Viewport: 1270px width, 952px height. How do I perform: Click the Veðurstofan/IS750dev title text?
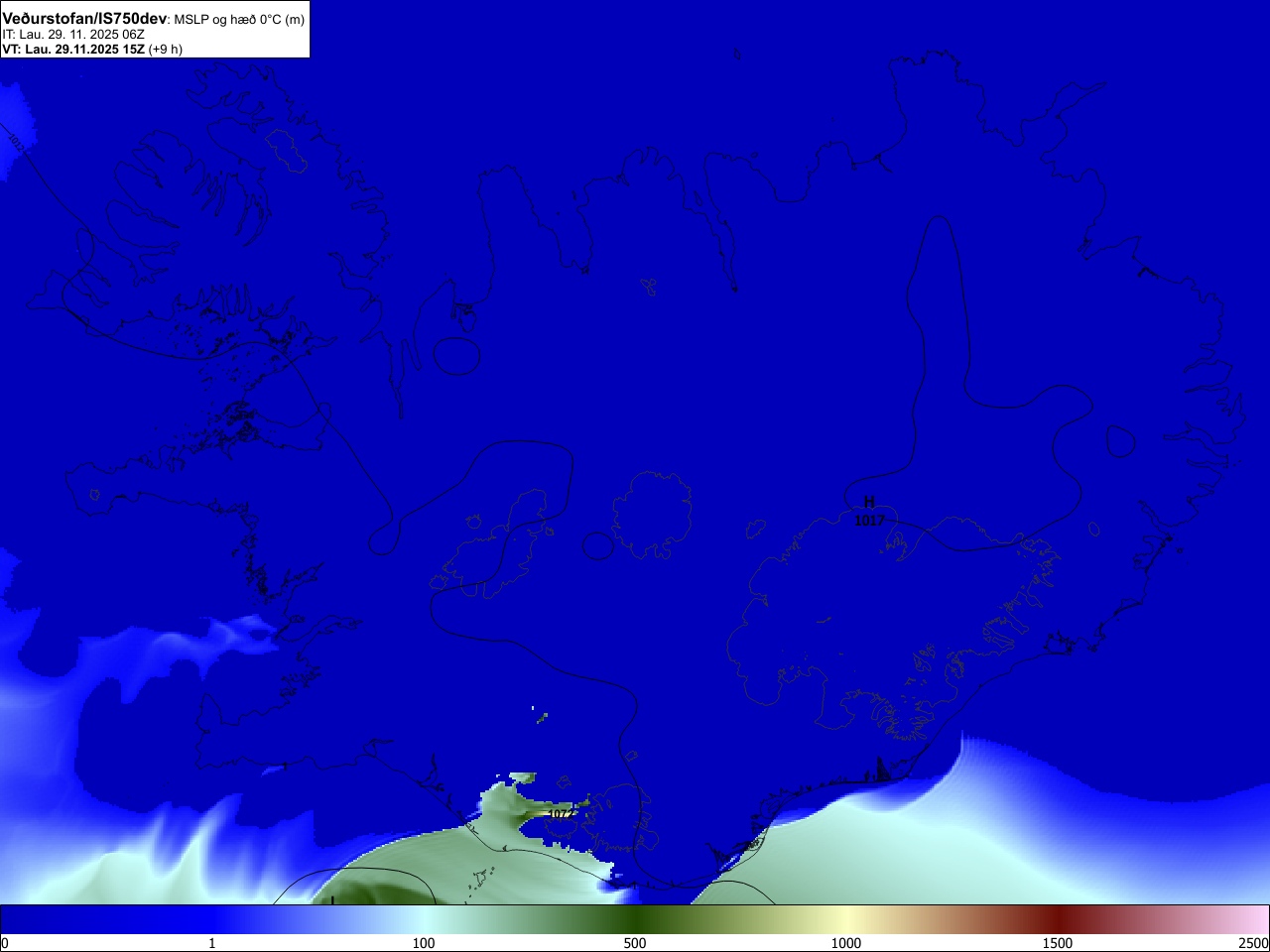(x=84, y=19)
